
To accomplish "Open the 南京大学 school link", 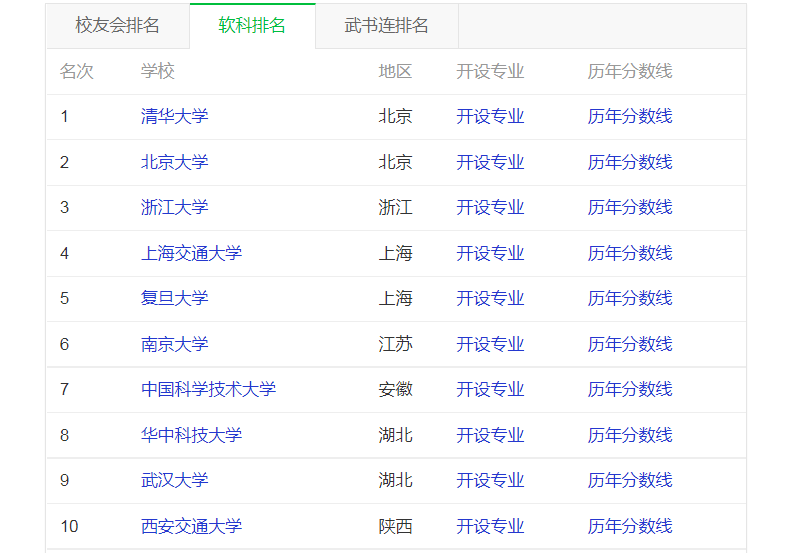I will (174, 344).
